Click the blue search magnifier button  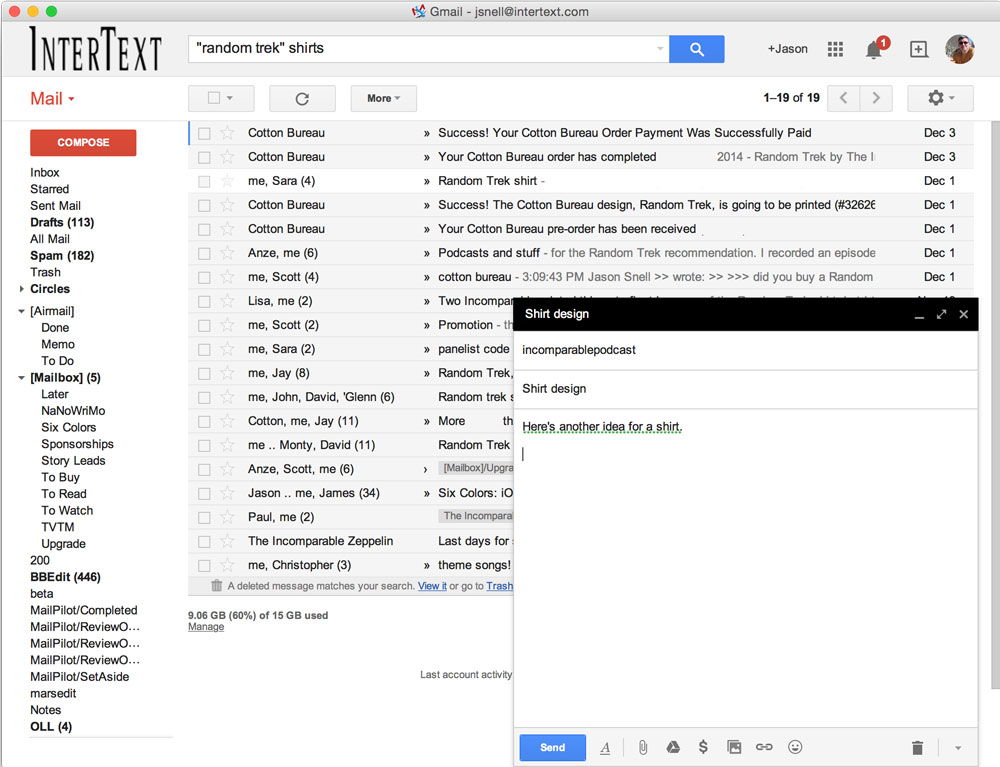[x=696, y=49]
